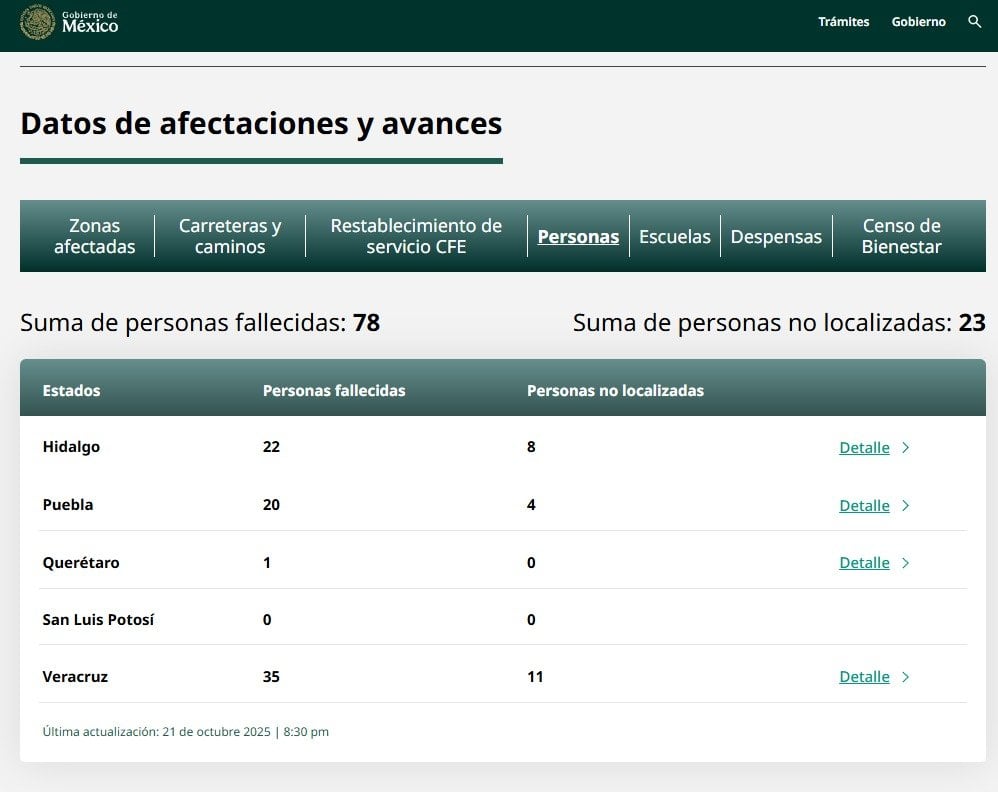Click the chevron arrow beside Querétaro Detalle
This screenshot has height=792, width=998.
(x=905, y=563)
